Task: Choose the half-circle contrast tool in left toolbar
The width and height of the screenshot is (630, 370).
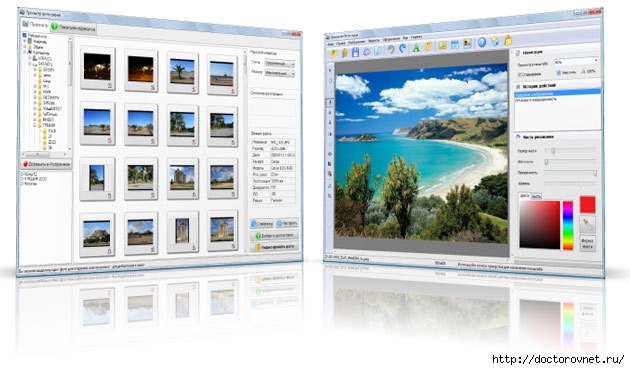Action: [330, 134]
